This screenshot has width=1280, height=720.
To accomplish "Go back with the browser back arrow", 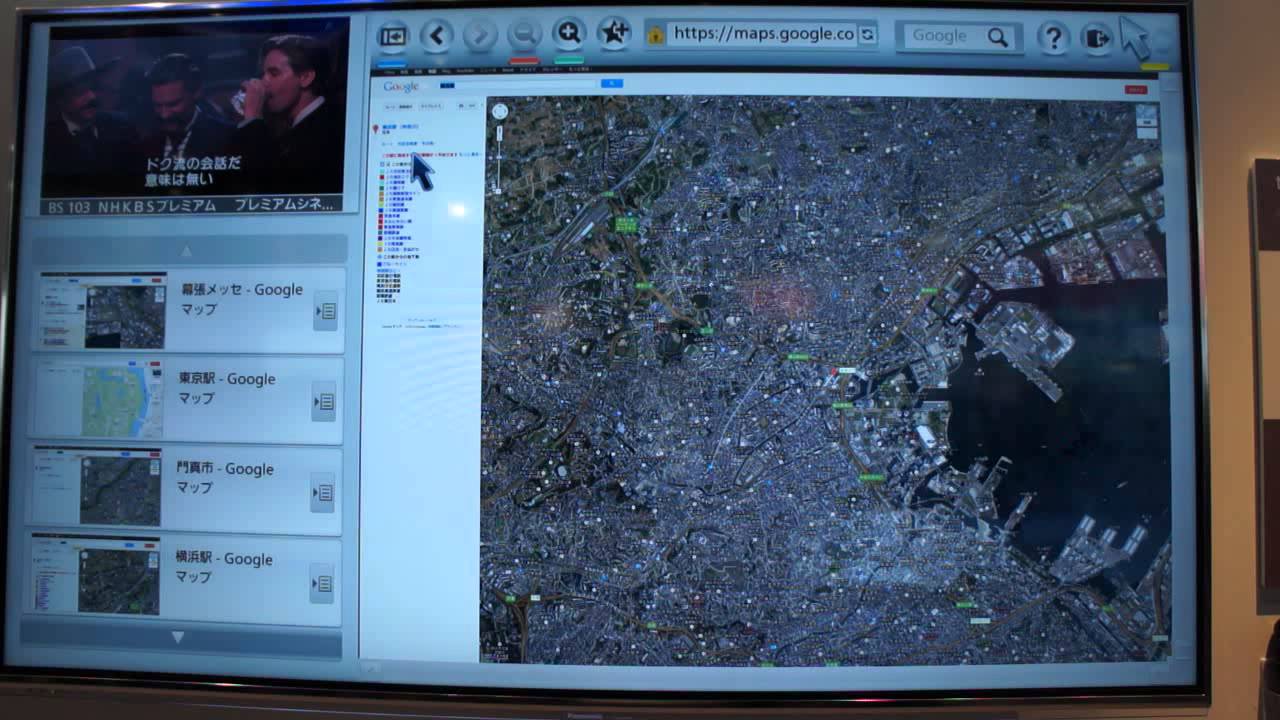I will click(436, 36).
